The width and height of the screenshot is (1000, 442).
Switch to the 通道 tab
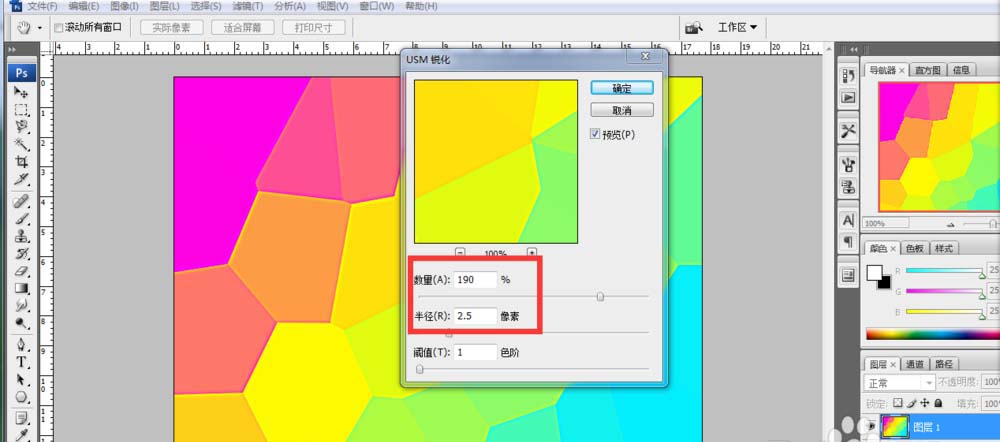(x=915, y=364)
